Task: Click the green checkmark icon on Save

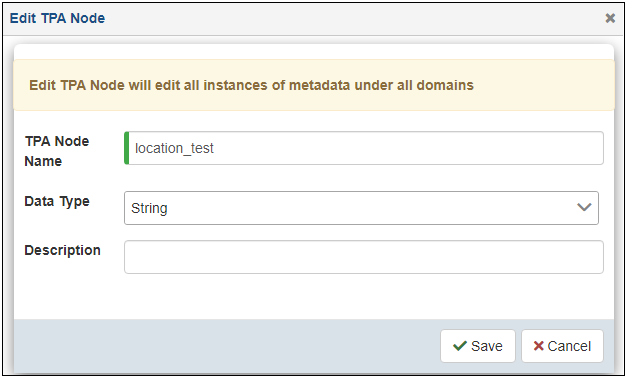Action: pos(460,346)
